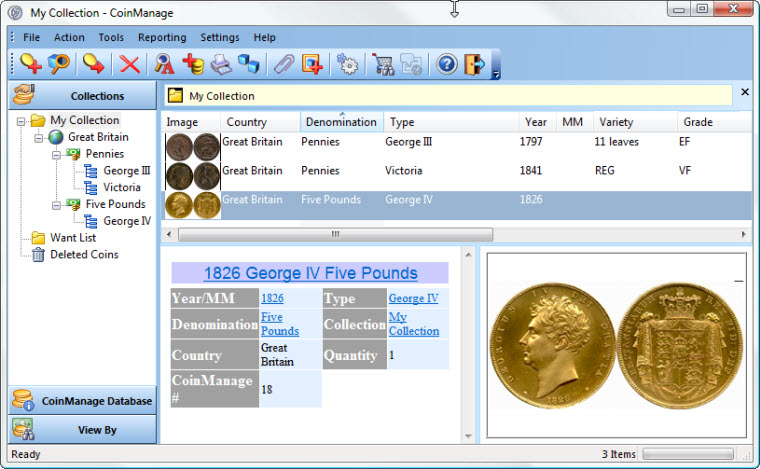Screen dimensions: 760x469
Task: Select Victoria in collection tree
Action: (122, 188)
